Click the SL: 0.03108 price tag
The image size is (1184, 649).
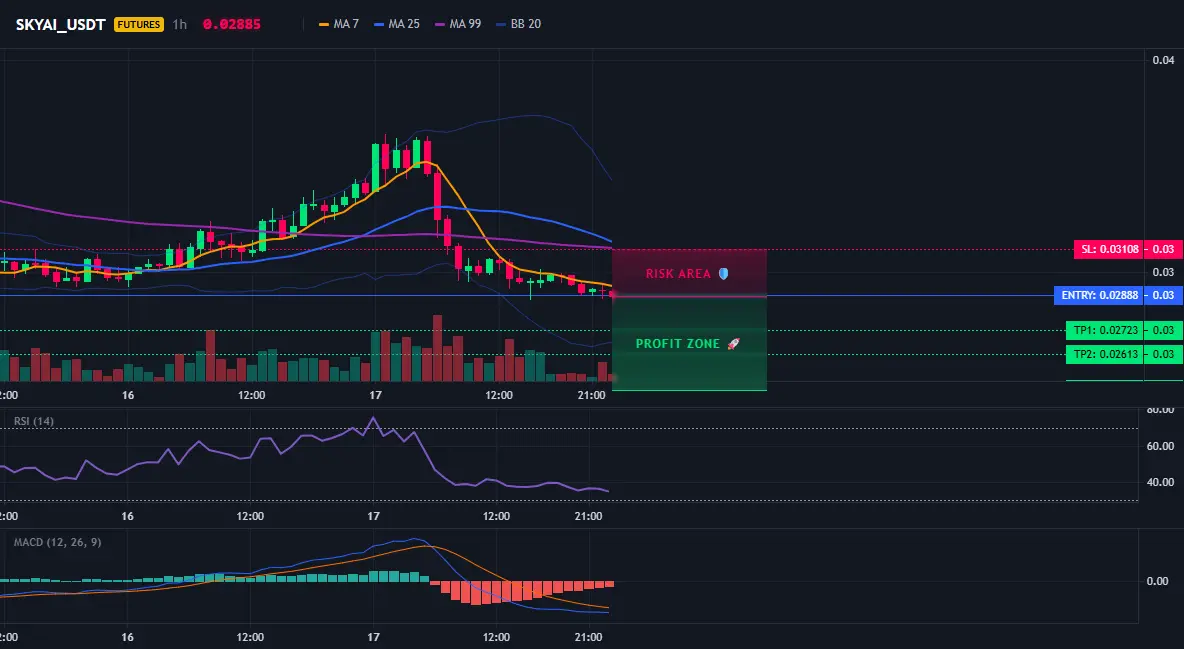(1109, 249)
